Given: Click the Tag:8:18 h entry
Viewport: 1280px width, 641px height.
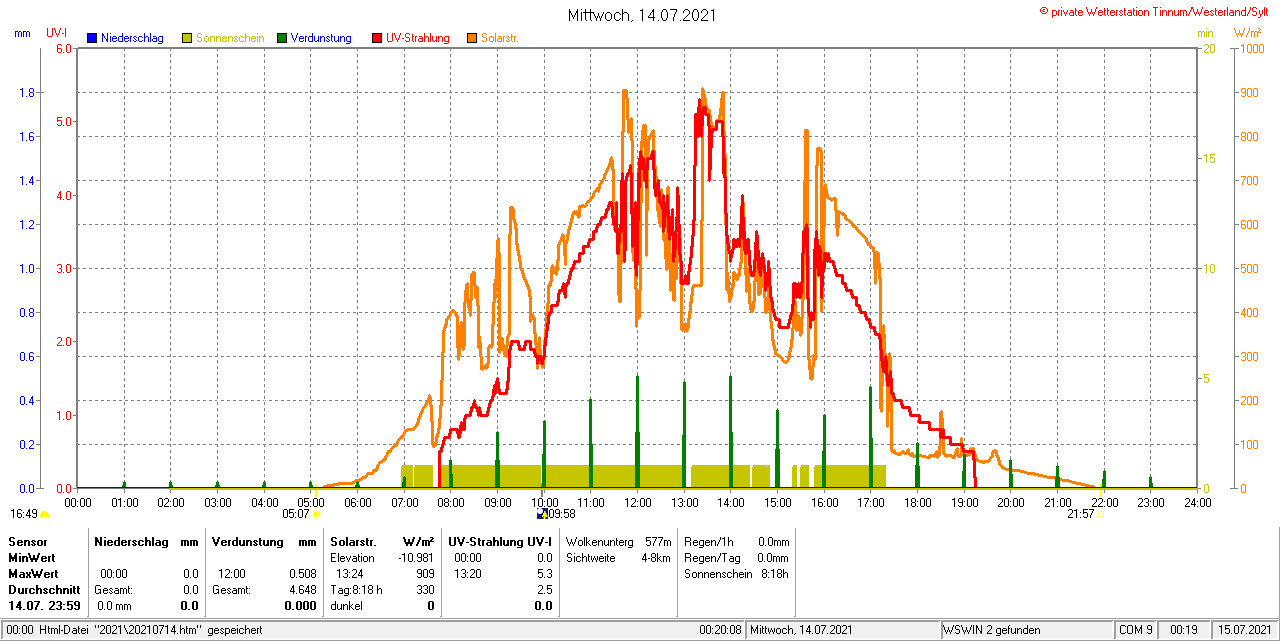Looking at the screenshot, I should [356, 590].
